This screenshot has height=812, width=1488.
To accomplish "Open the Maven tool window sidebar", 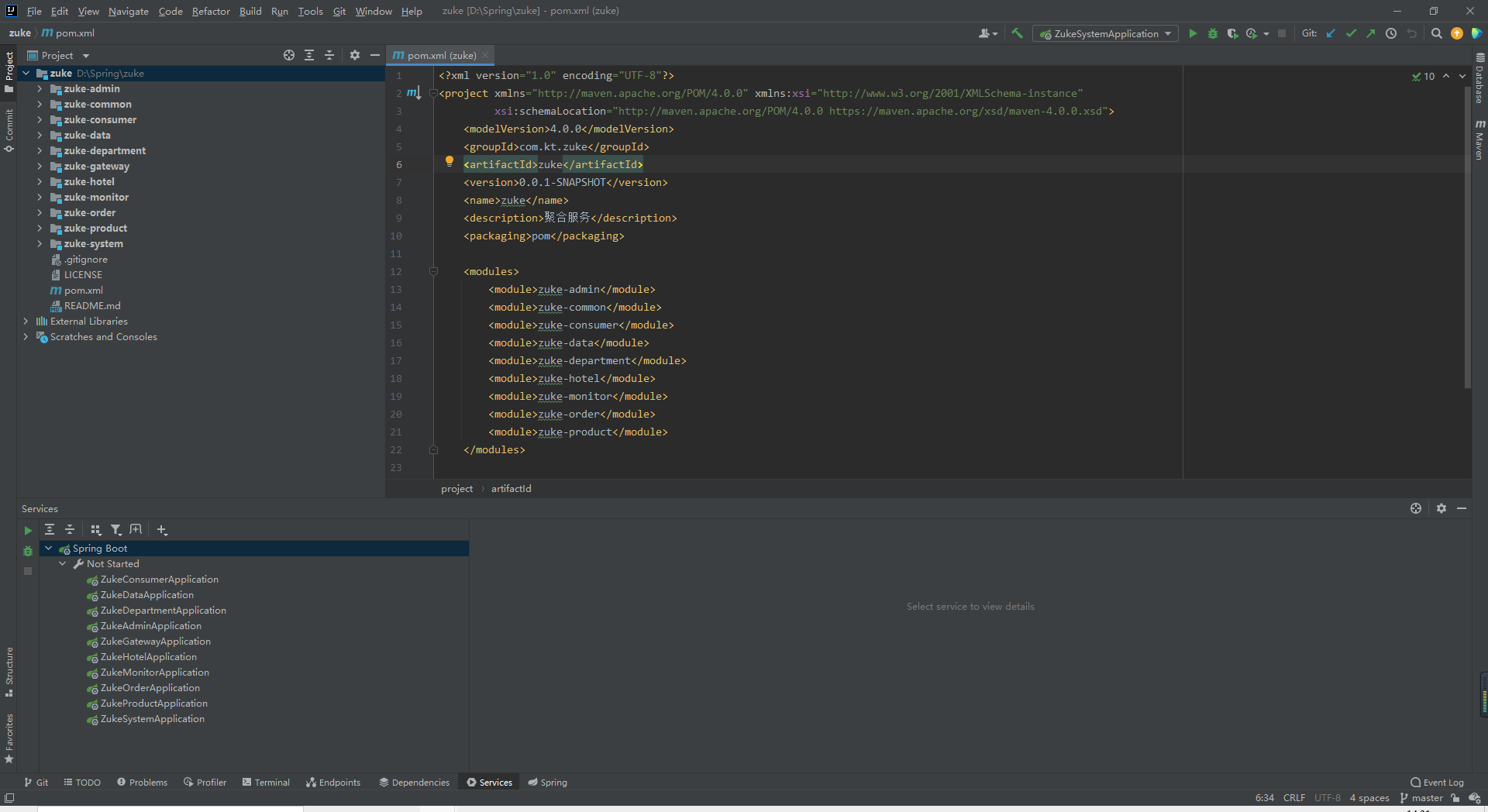I will (1479, 139).
